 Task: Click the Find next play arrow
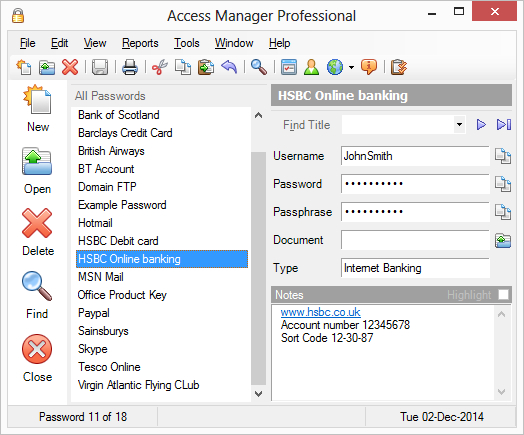(x=481, y=125)
